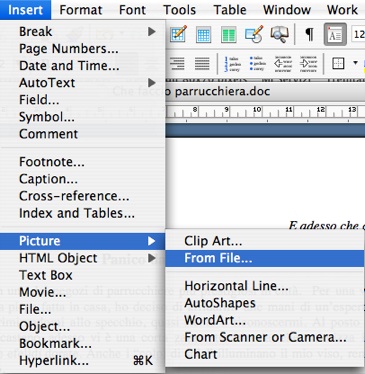
Task: Select Field... in the Insert menu
Action: click(83, 100)
